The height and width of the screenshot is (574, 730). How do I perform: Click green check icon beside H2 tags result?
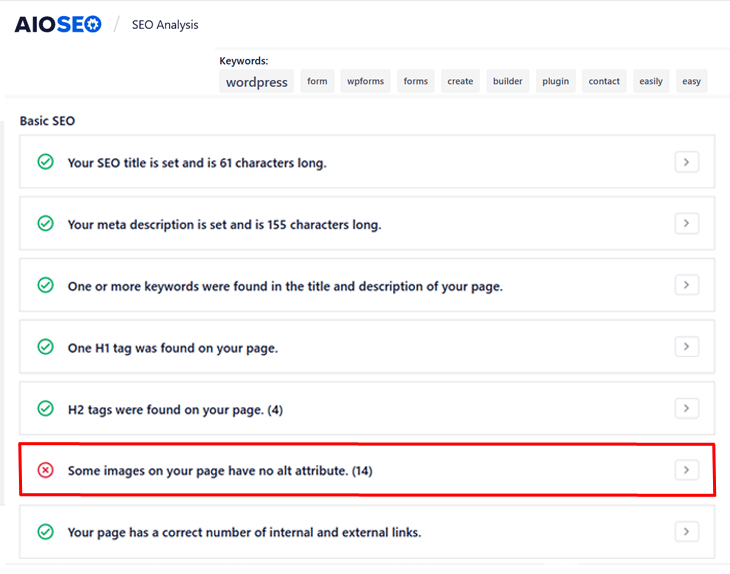46,408
